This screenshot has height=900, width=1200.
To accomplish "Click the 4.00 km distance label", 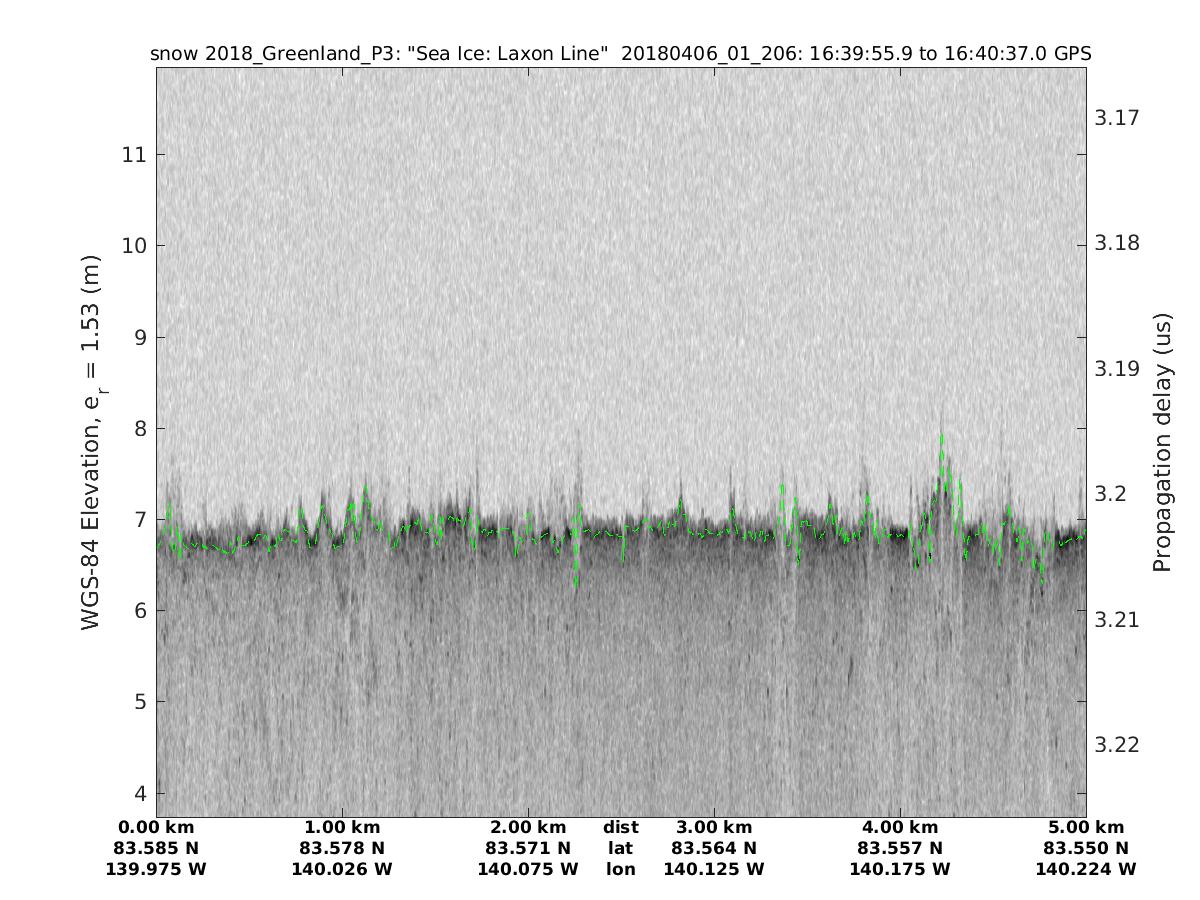I will (900, 828).
